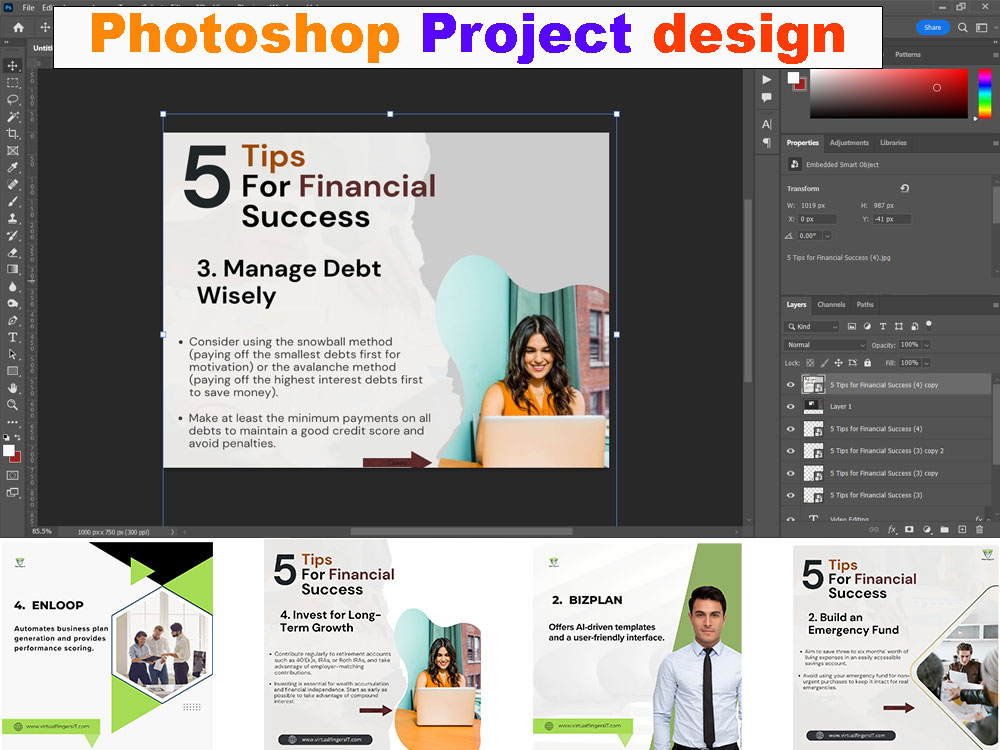Switch to the Patterns tab
Viewport: 1000px width, 750px height.
click(x=908, y=55)
